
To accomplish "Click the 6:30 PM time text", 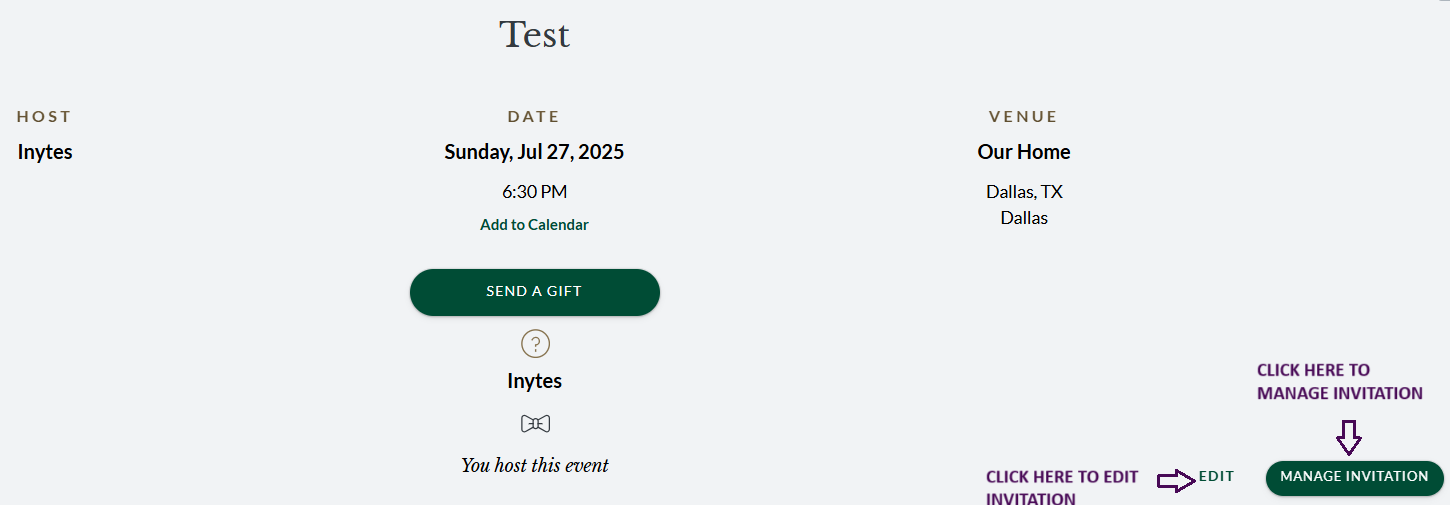I will click(534, 192).
